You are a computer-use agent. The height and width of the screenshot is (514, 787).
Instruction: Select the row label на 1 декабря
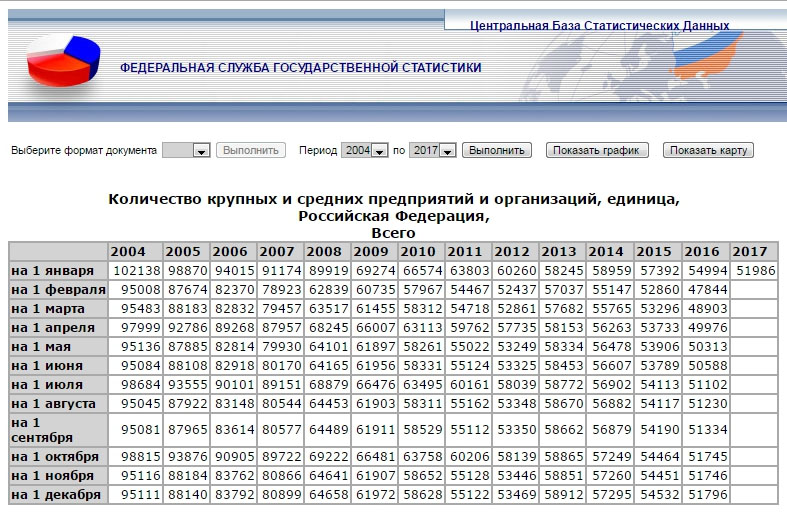[58, 495]
